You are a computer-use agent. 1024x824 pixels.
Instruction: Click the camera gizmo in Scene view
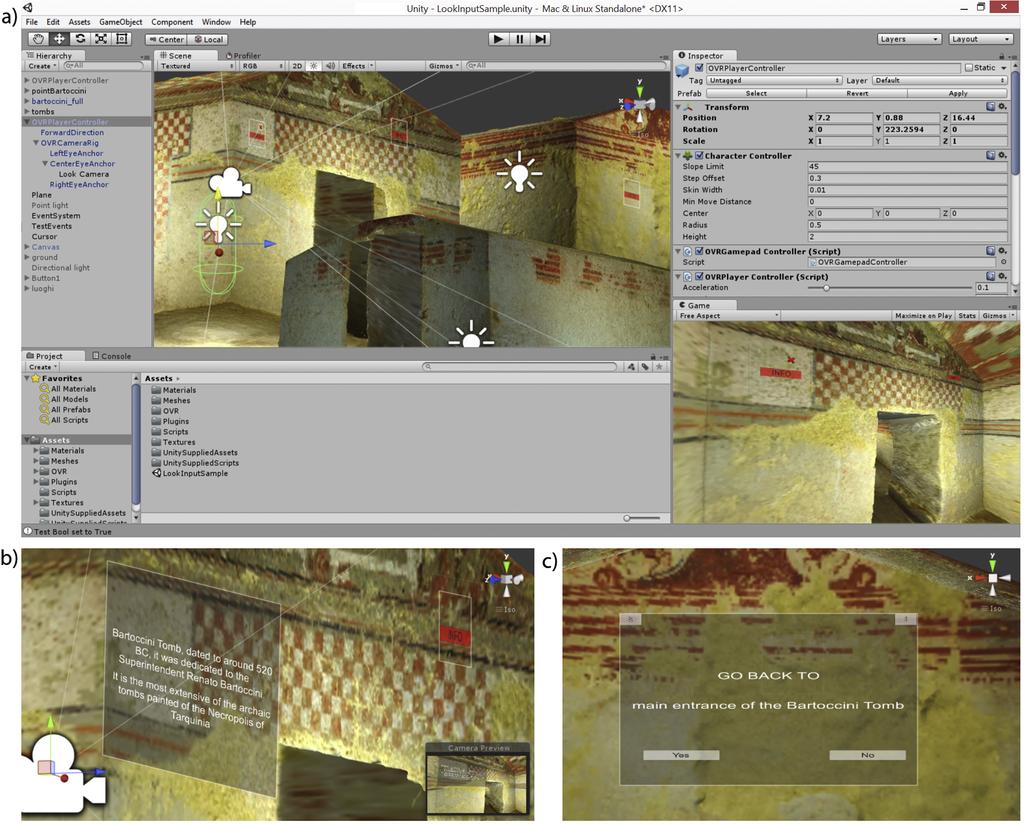229,183
